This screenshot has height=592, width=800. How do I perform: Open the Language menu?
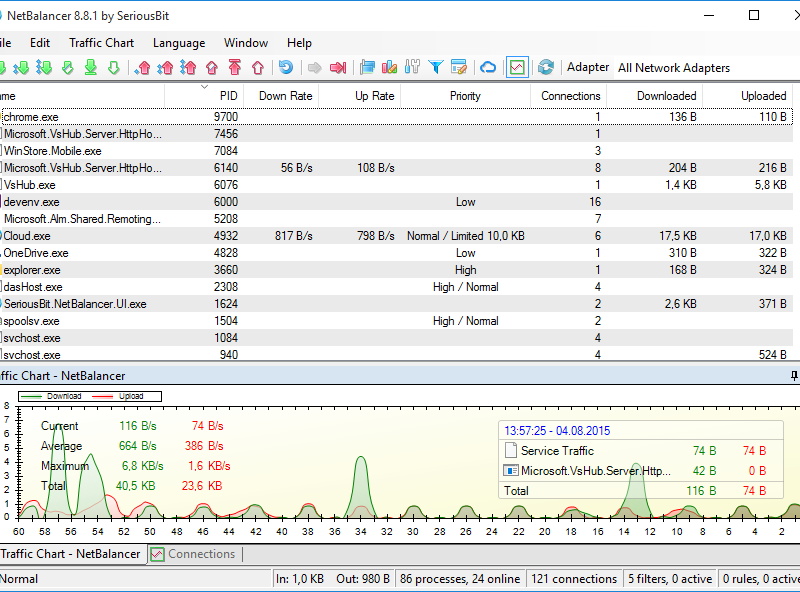tap(179, 43)
